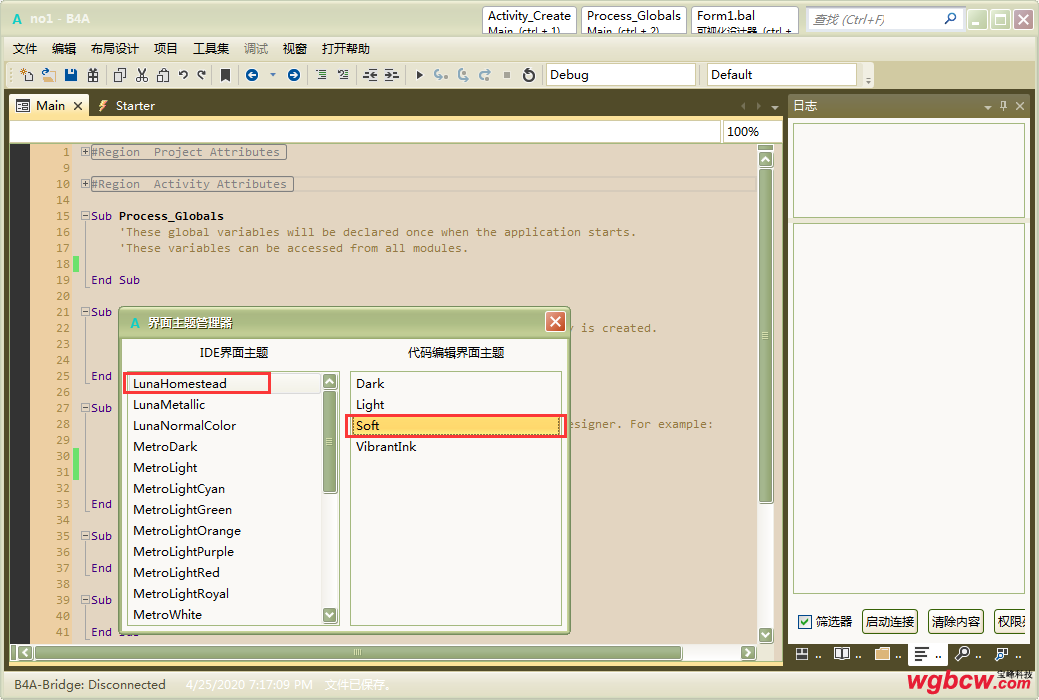The height and width of the screenshot is (700, 1039).
Task: Click the Restart circular arrow icon
Action: (529, 75)
